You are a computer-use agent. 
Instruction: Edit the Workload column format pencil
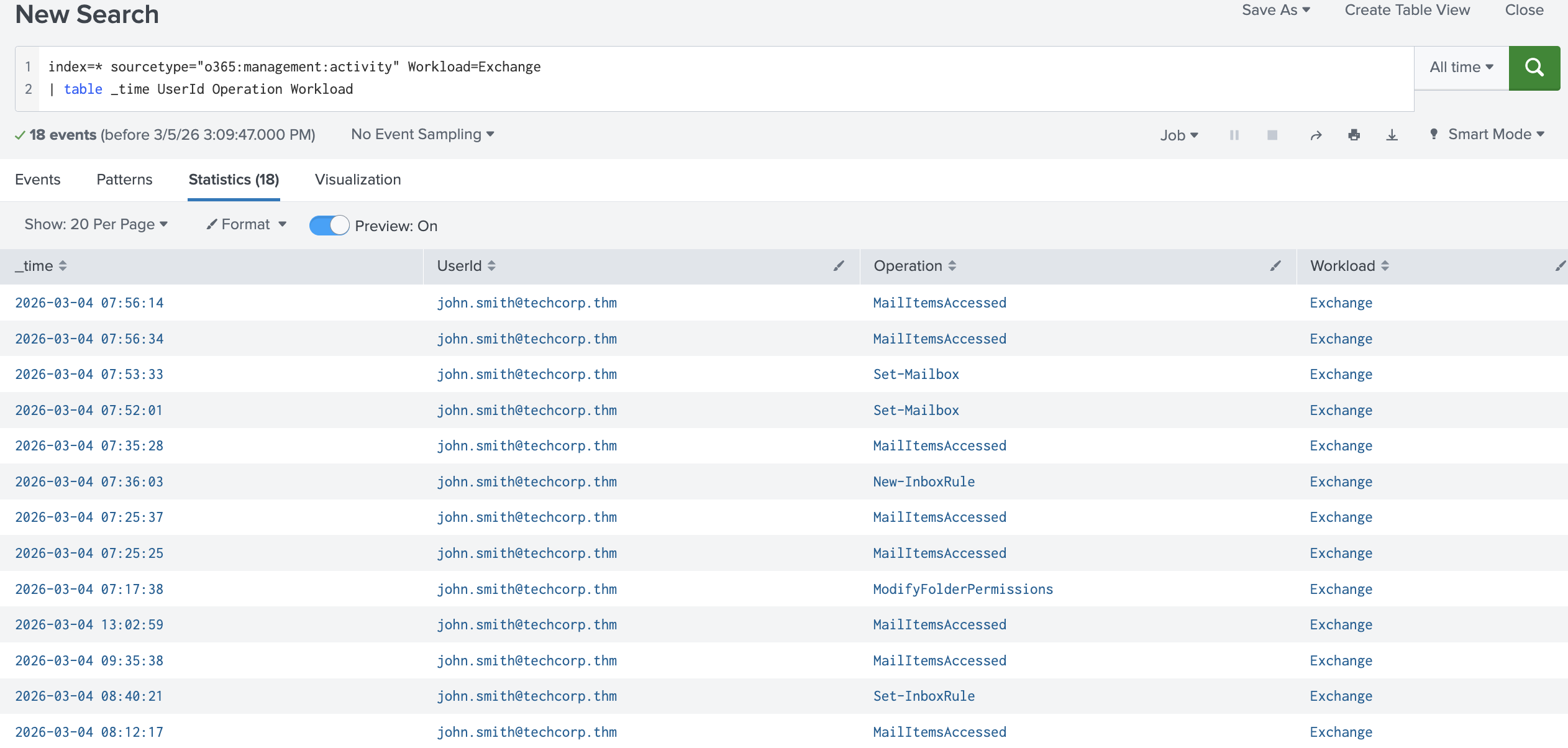point(1561,266)
